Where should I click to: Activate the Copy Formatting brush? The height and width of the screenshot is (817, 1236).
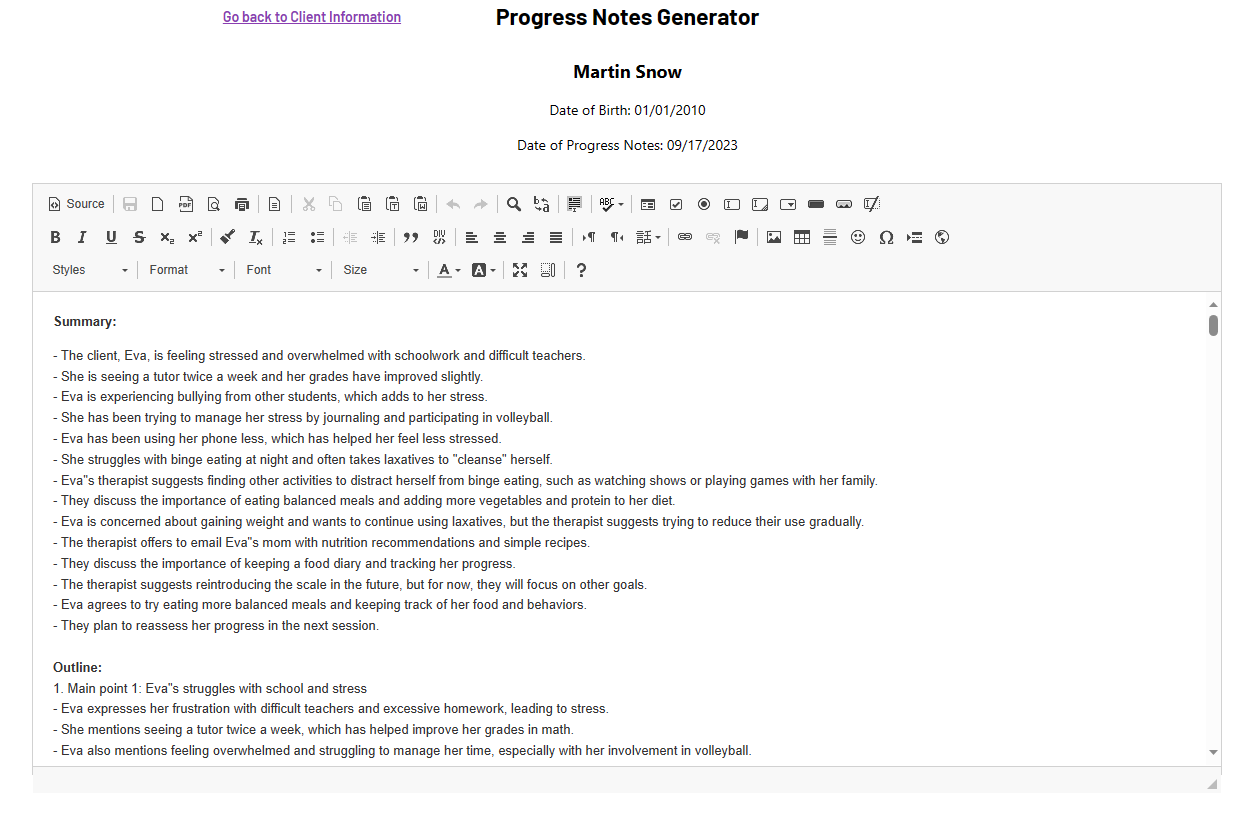point(228,237)
